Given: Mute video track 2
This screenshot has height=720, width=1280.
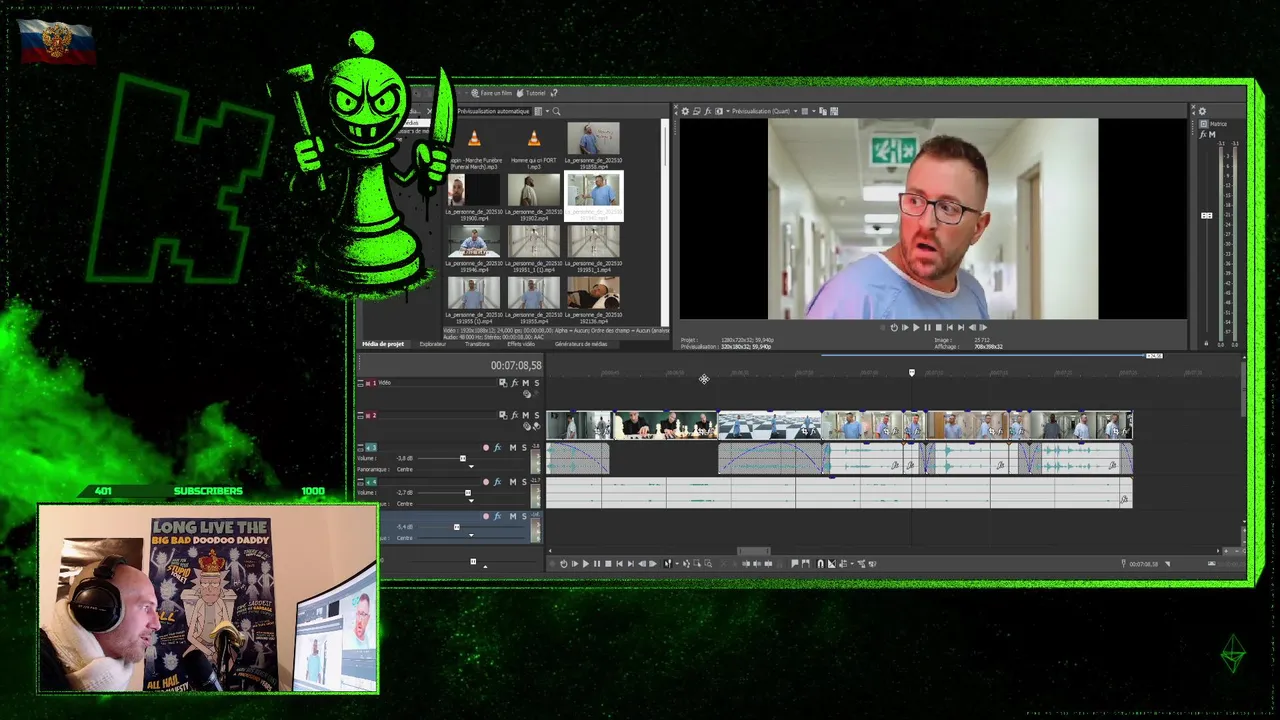Looking at the screenshot, I should (x=525, y=415).
